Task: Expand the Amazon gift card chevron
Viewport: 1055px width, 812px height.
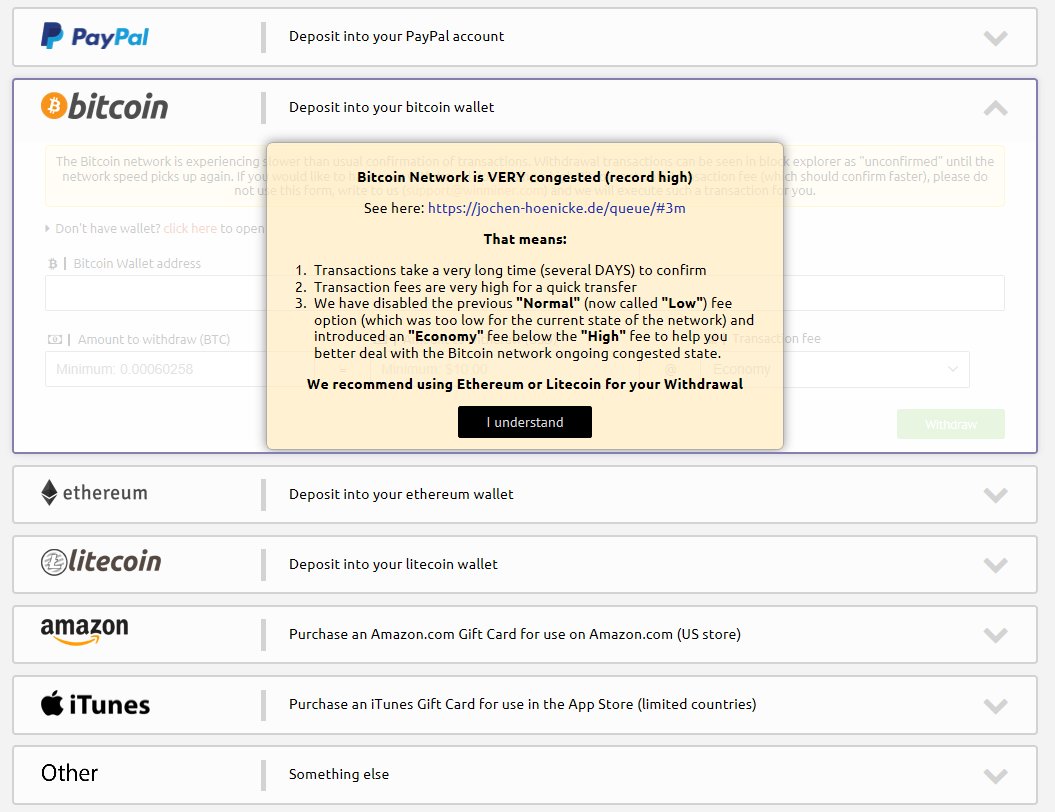Action: [995, 635]
